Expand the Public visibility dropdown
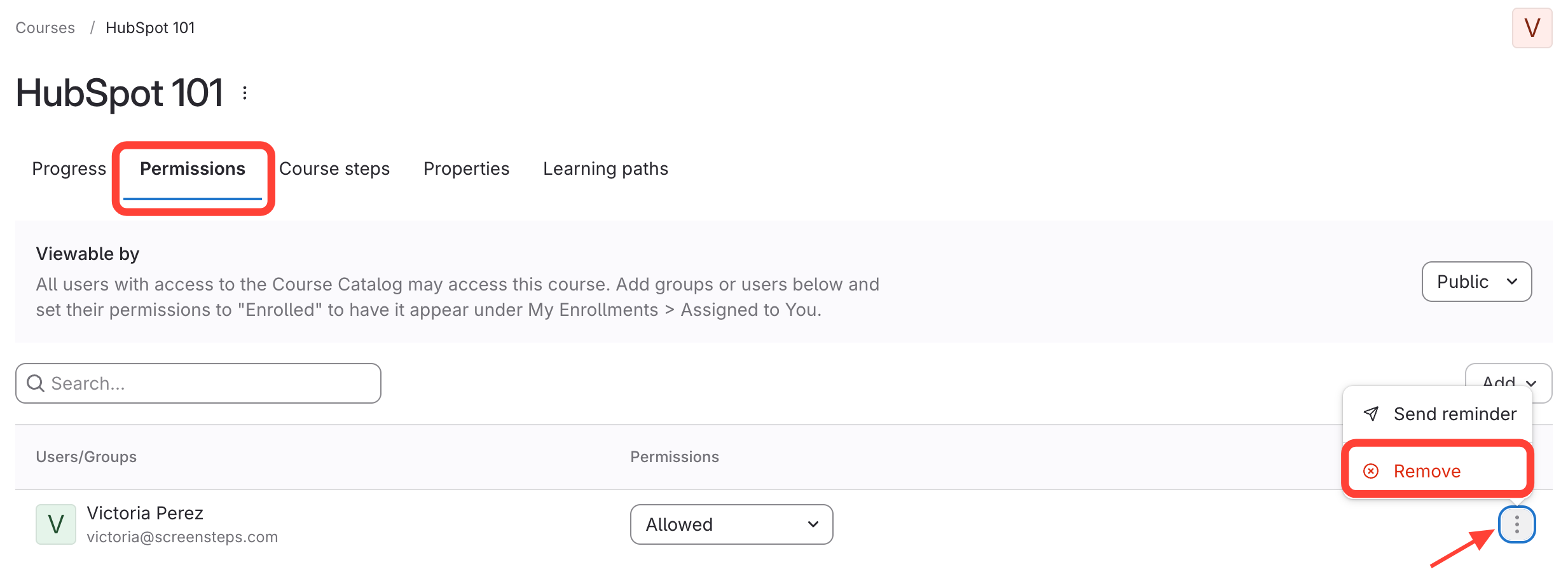The width and height of the screenshot is (1568, 581). pyautogui.click(x=1476, y=282)
